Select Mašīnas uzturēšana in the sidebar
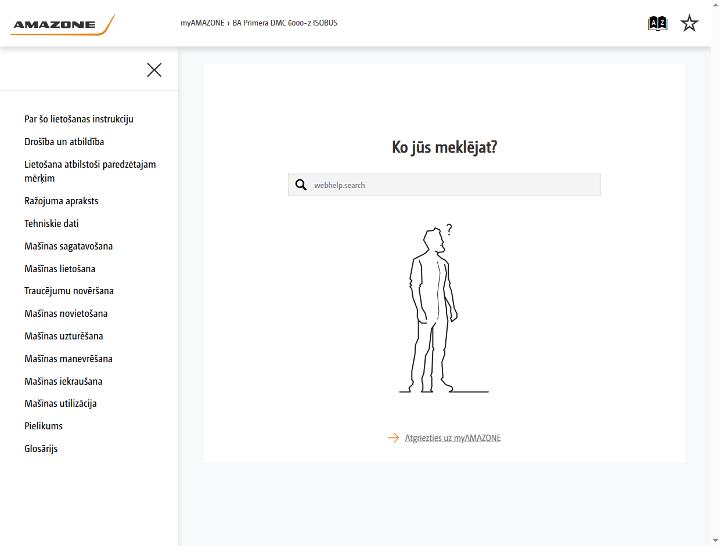Screen dimensions: 720x546 pos(64,336)
